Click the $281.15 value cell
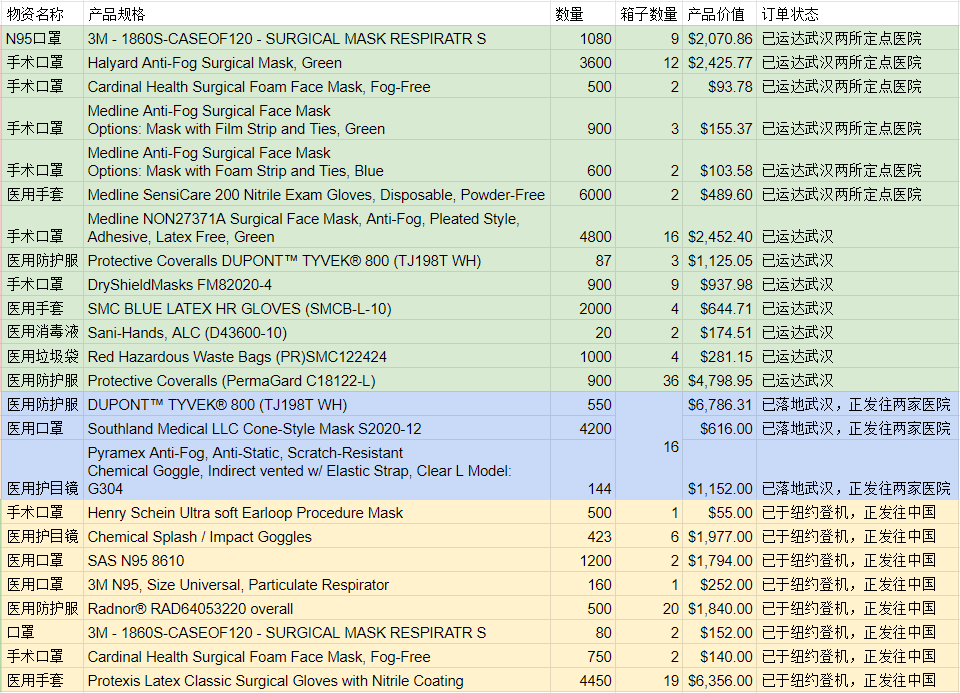 pyautogui.click(x=719, y=356)
